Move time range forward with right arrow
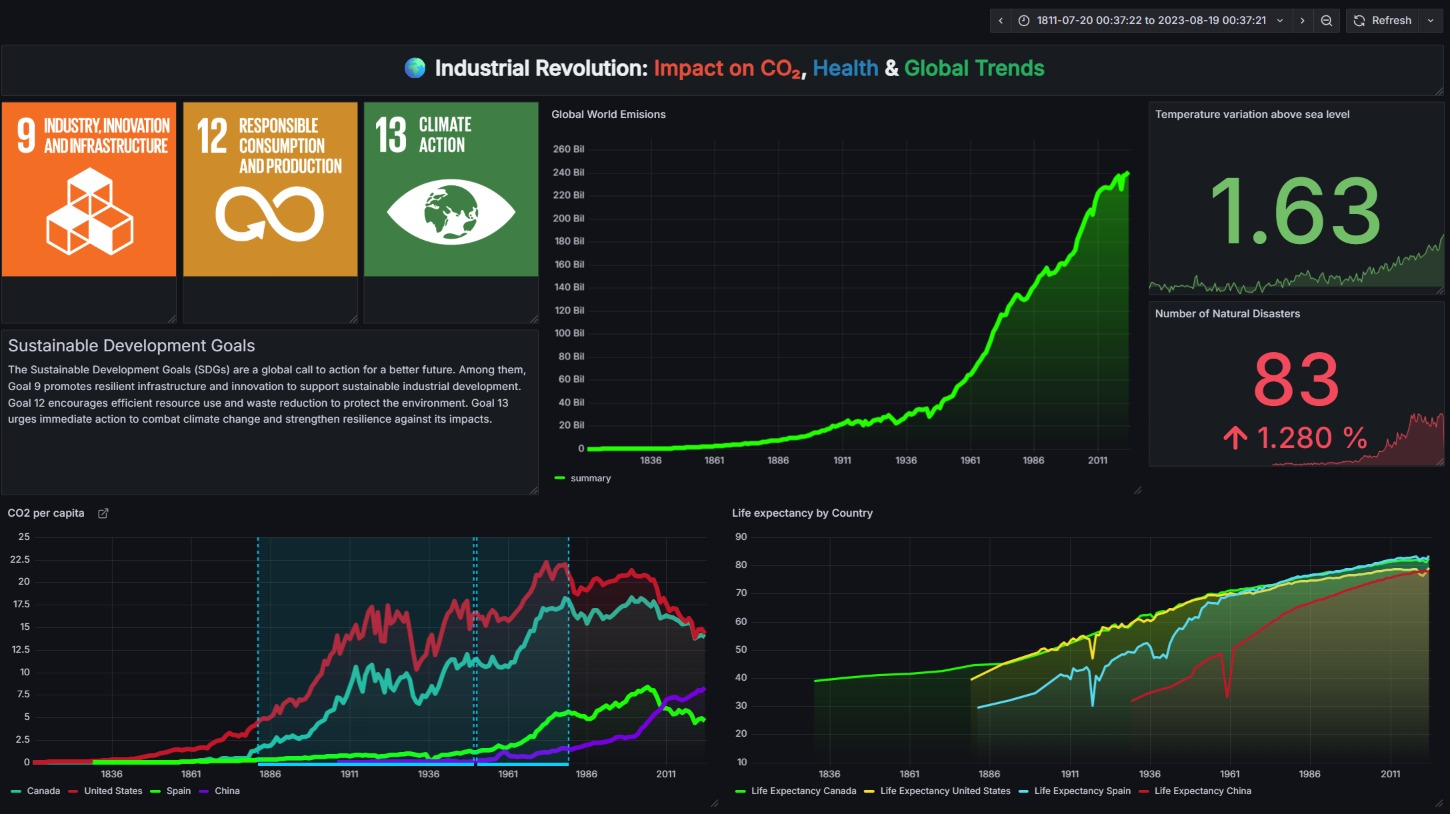Image resolution: width=1450 pixels, height=814 pixels. (x=1302, y=20)
